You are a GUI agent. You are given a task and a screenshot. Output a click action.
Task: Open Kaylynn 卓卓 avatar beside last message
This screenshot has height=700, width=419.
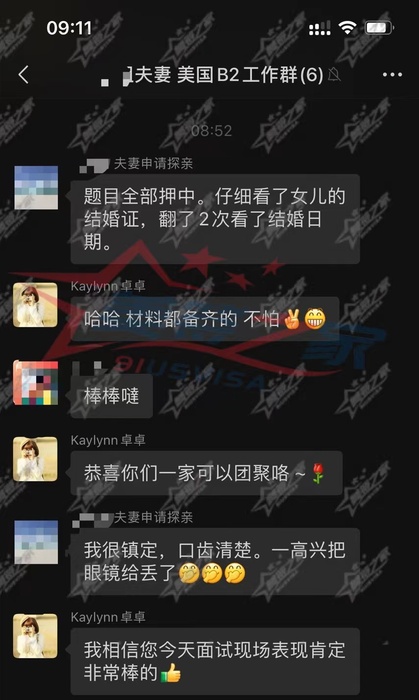pos(35,636)
